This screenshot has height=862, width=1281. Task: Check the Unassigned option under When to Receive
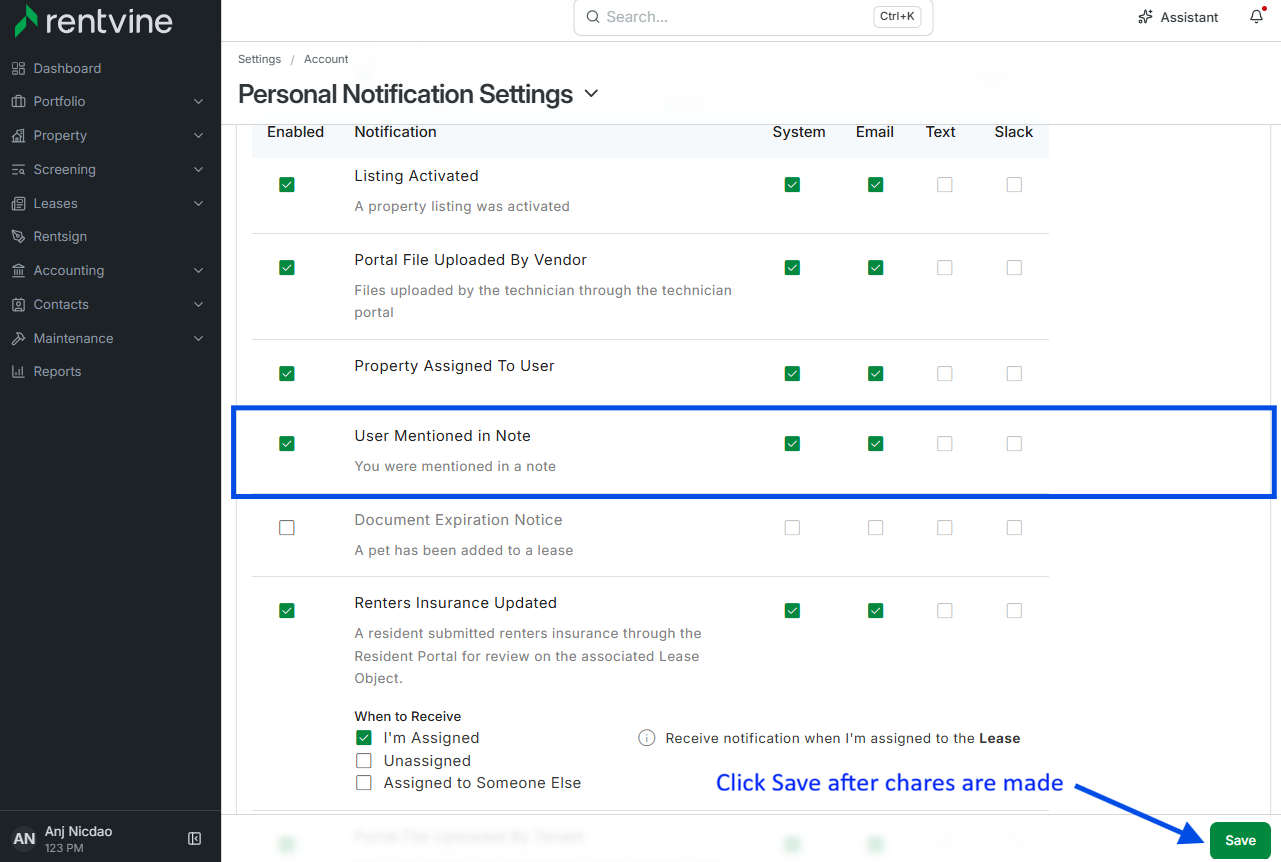[x=364, y=761]
